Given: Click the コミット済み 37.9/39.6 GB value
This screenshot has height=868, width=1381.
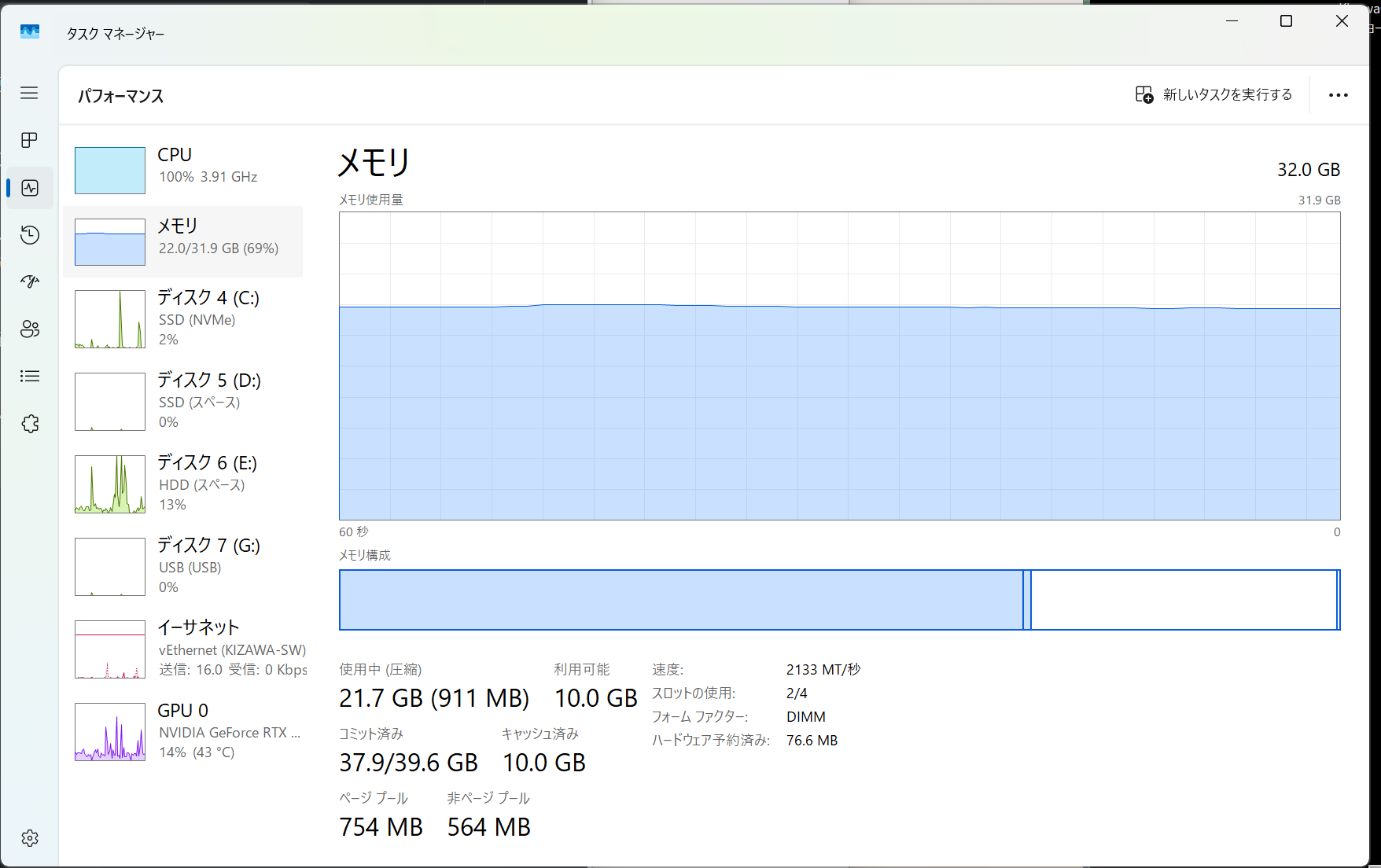Looking at the screenshot, I should tap(408, 763).
